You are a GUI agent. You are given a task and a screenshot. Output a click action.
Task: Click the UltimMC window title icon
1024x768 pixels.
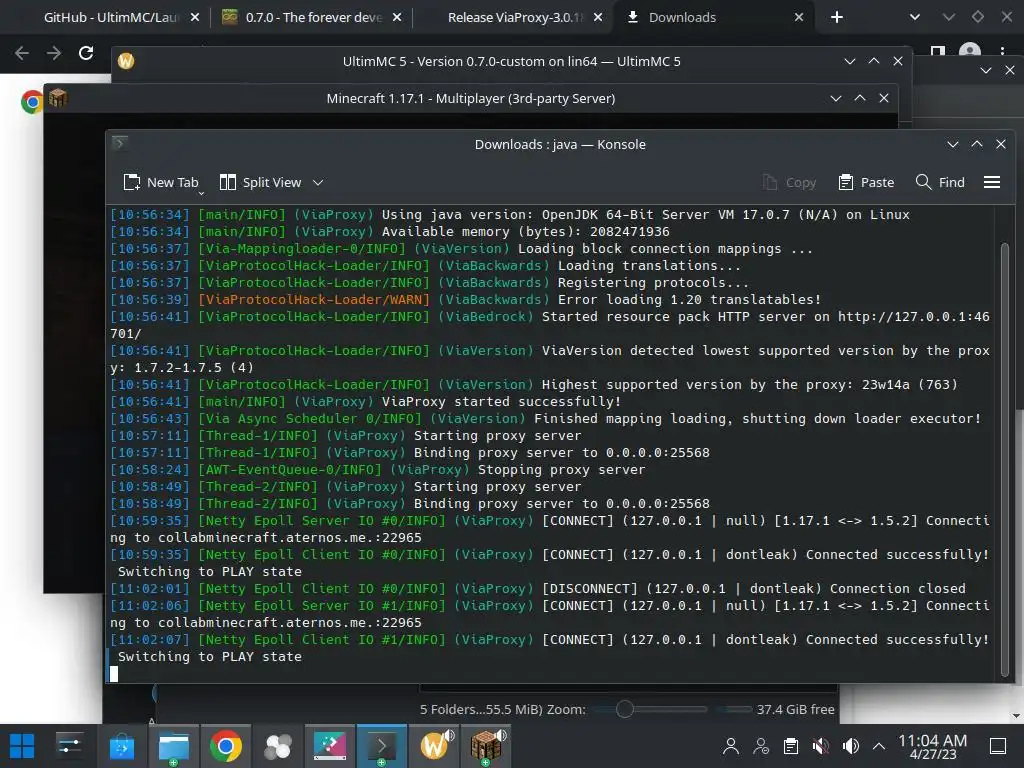[126, 61]
